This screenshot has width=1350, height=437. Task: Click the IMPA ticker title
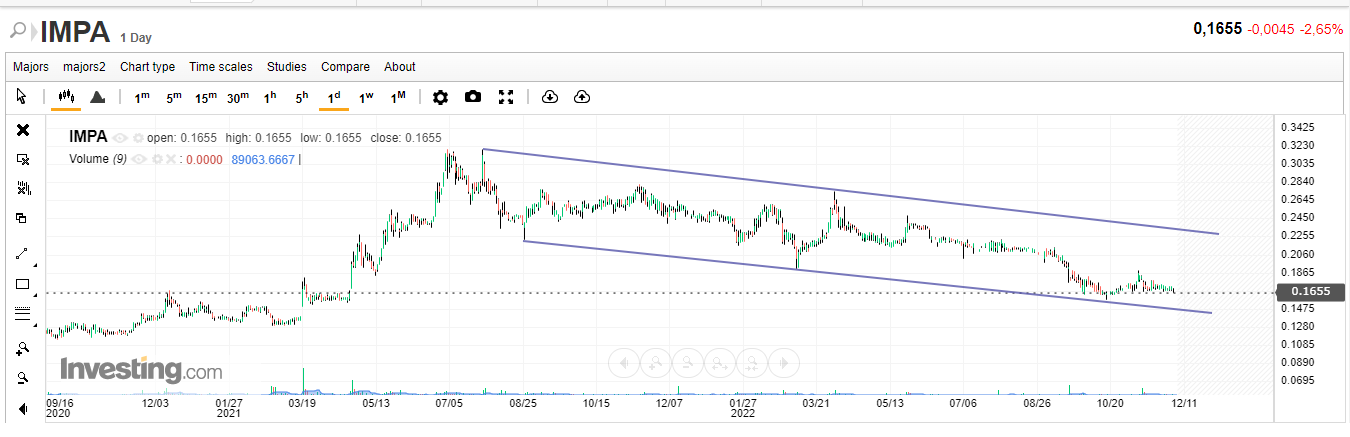pyautogui.click(x=74, y=33)
